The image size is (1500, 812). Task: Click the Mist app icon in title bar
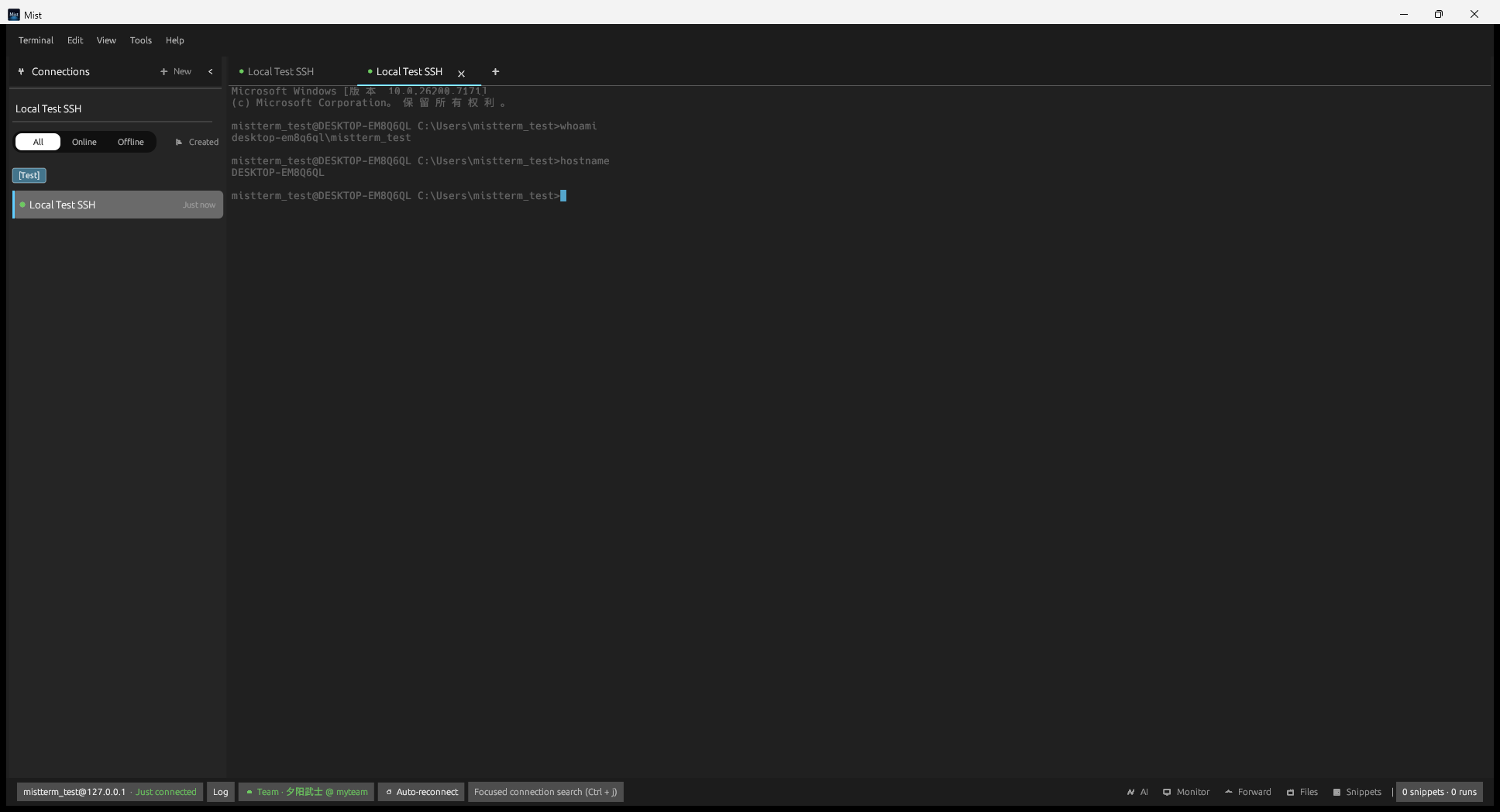(14, 15)
